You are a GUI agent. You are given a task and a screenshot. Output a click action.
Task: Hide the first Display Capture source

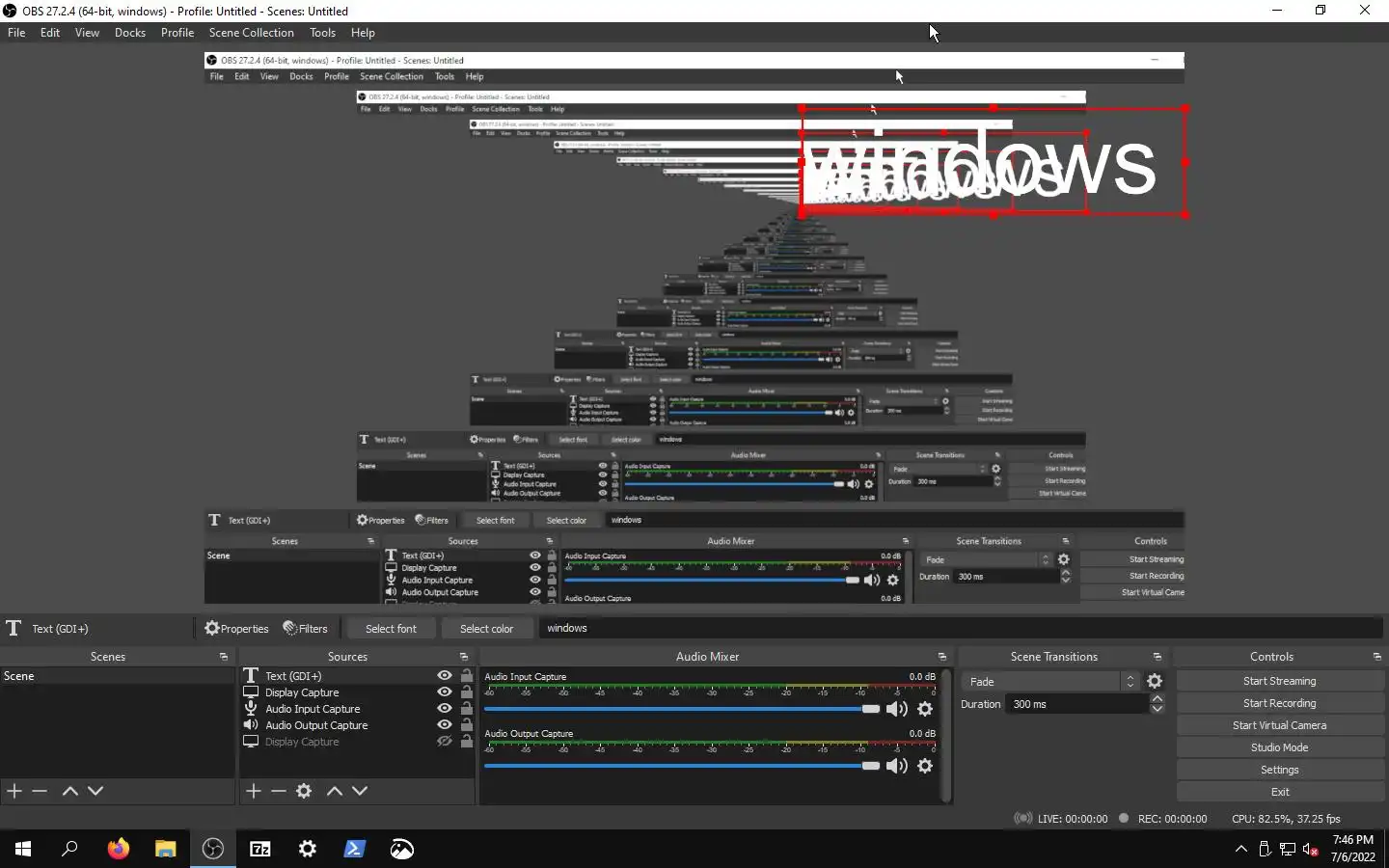pyautogui.click(x=445, y=692)
